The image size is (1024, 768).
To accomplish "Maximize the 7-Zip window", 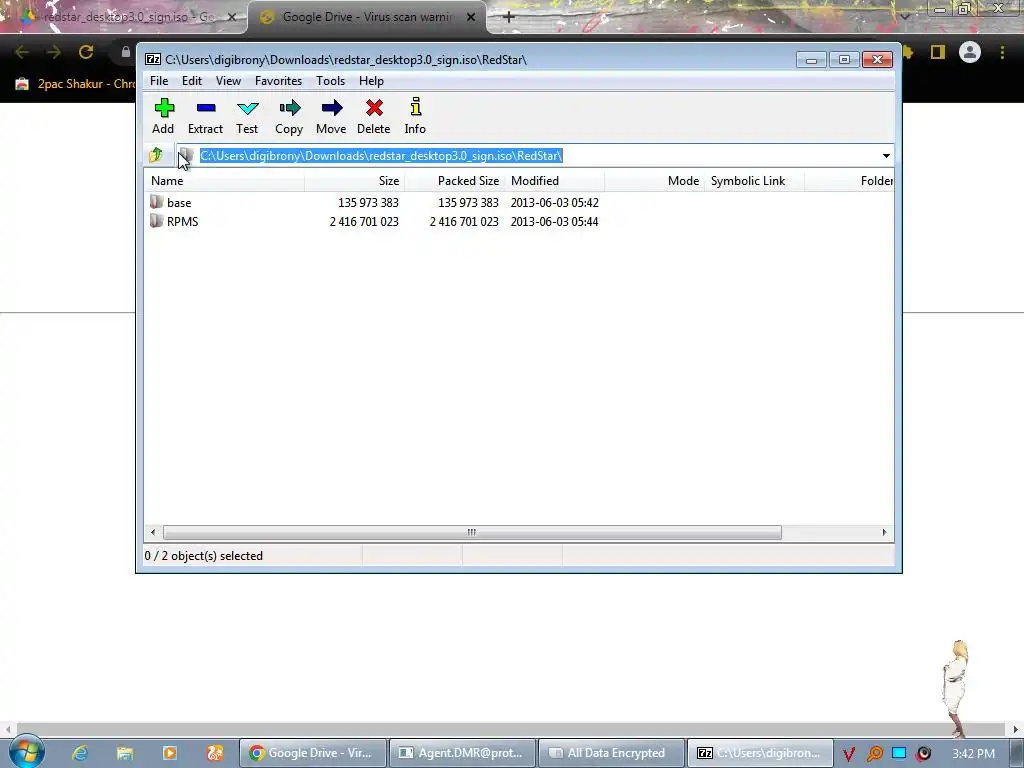I will [844, 59].
